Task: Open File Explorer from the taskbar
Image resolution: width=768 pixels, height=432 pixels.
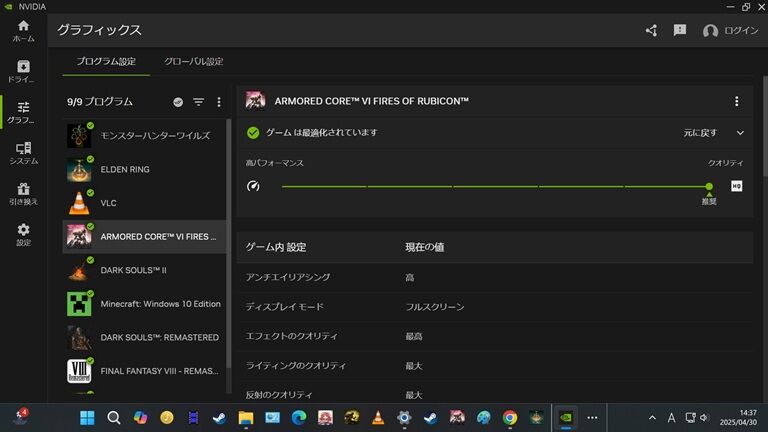Action: pos(246,418)
